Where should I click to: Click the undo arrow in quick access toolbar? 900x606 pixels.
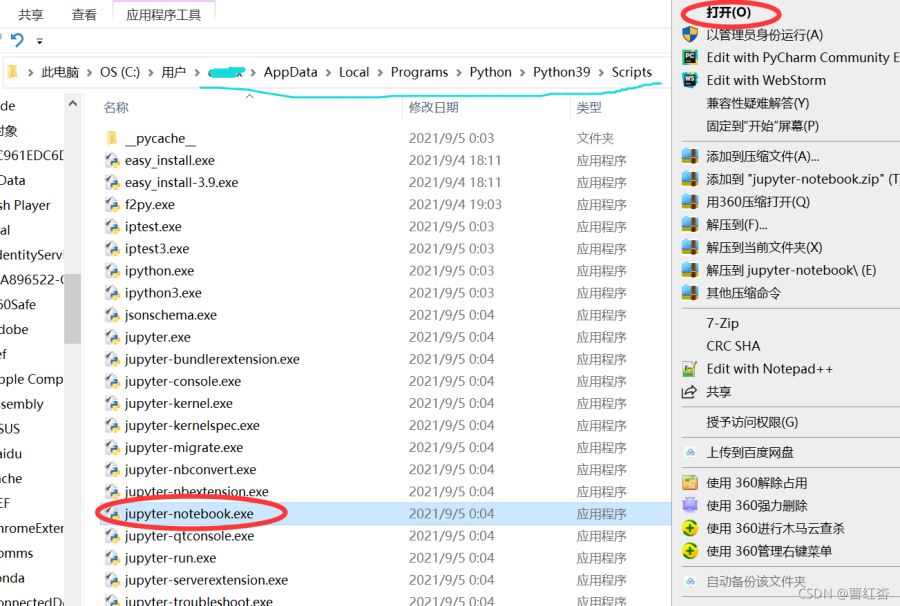(x=17, y=41)
